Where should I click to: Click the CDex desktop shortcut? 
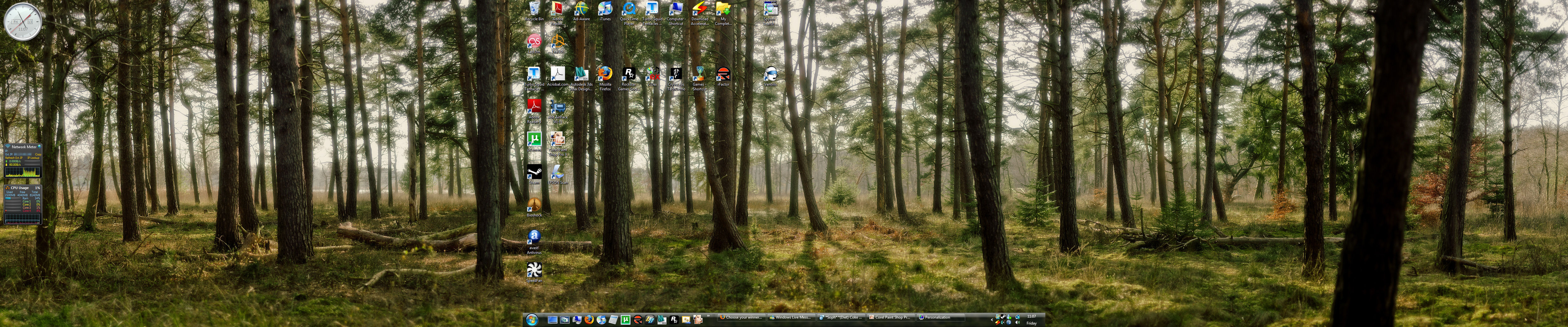[x=652, y=77]
